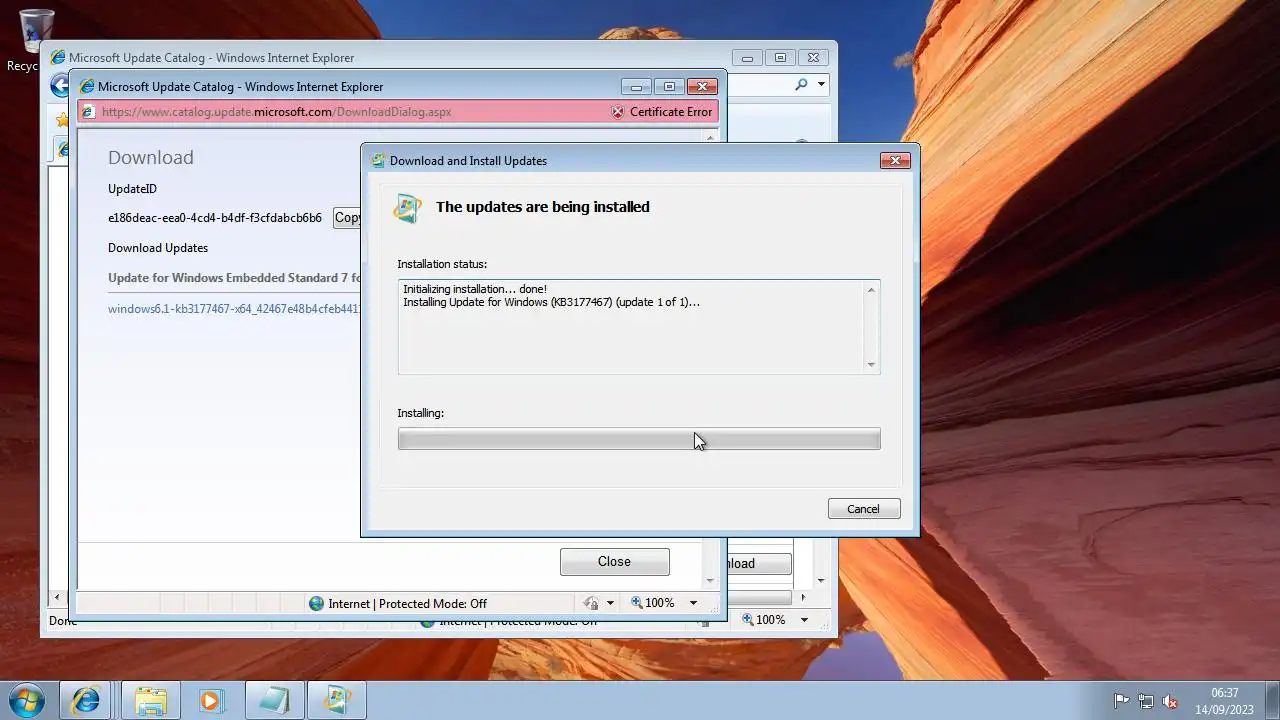
Task: Open the windows6.1-kb3177467-x64 download link
Action: coord(234,309)
